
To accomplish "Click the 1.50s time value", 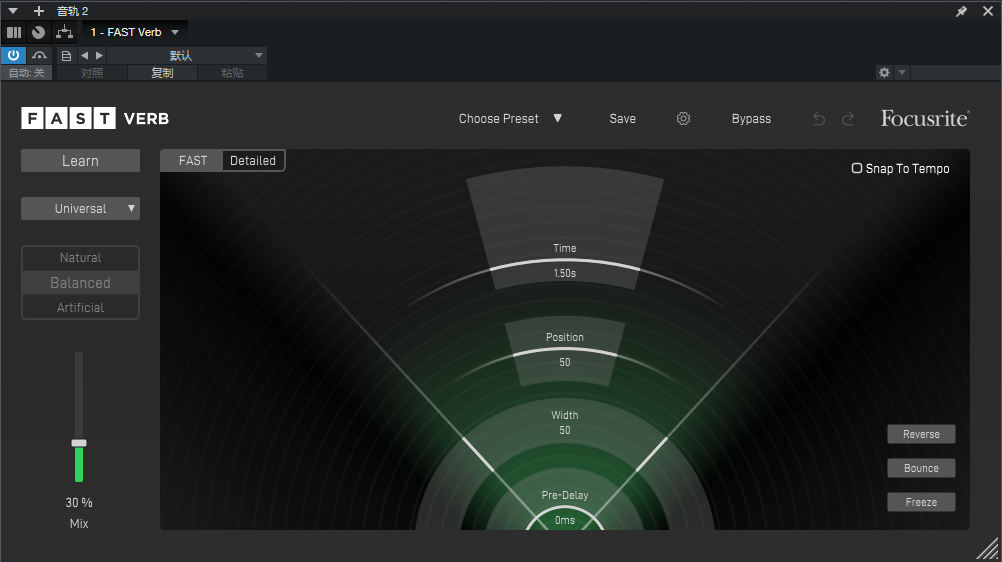I will [565, 273].
